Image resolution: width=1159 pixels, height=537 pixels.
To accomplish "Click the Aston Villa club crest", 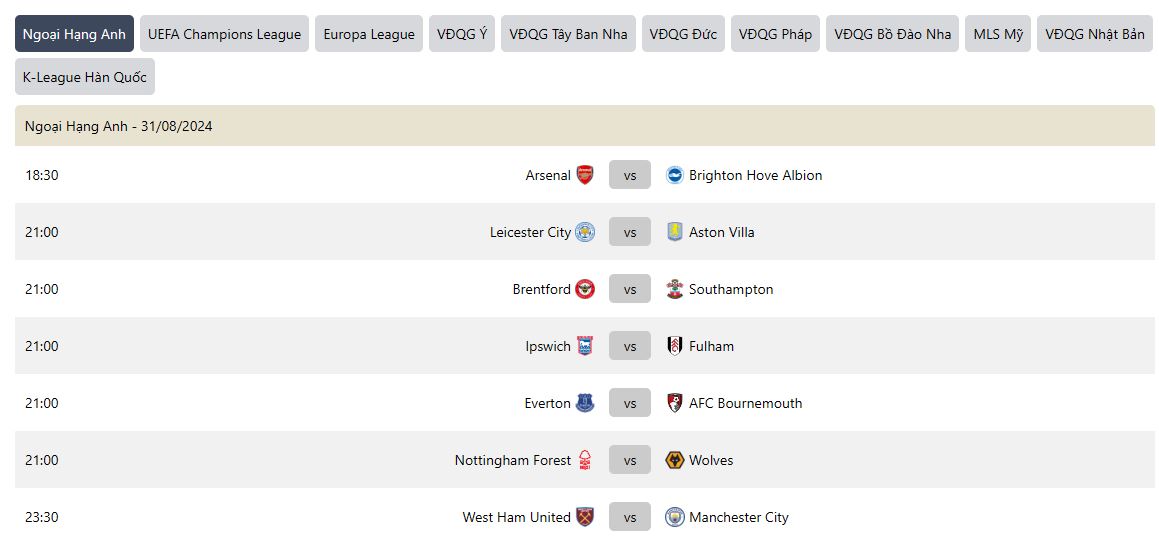I will [675, 232].
